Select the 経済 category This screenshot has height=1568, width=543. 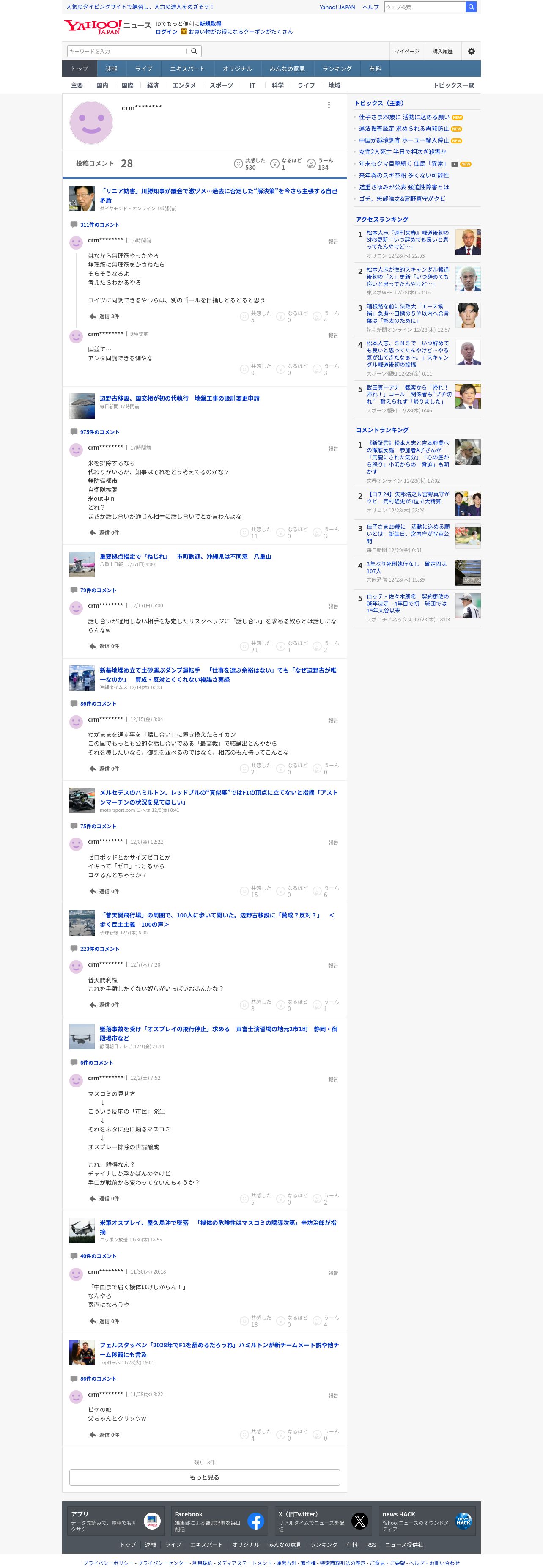153,85
